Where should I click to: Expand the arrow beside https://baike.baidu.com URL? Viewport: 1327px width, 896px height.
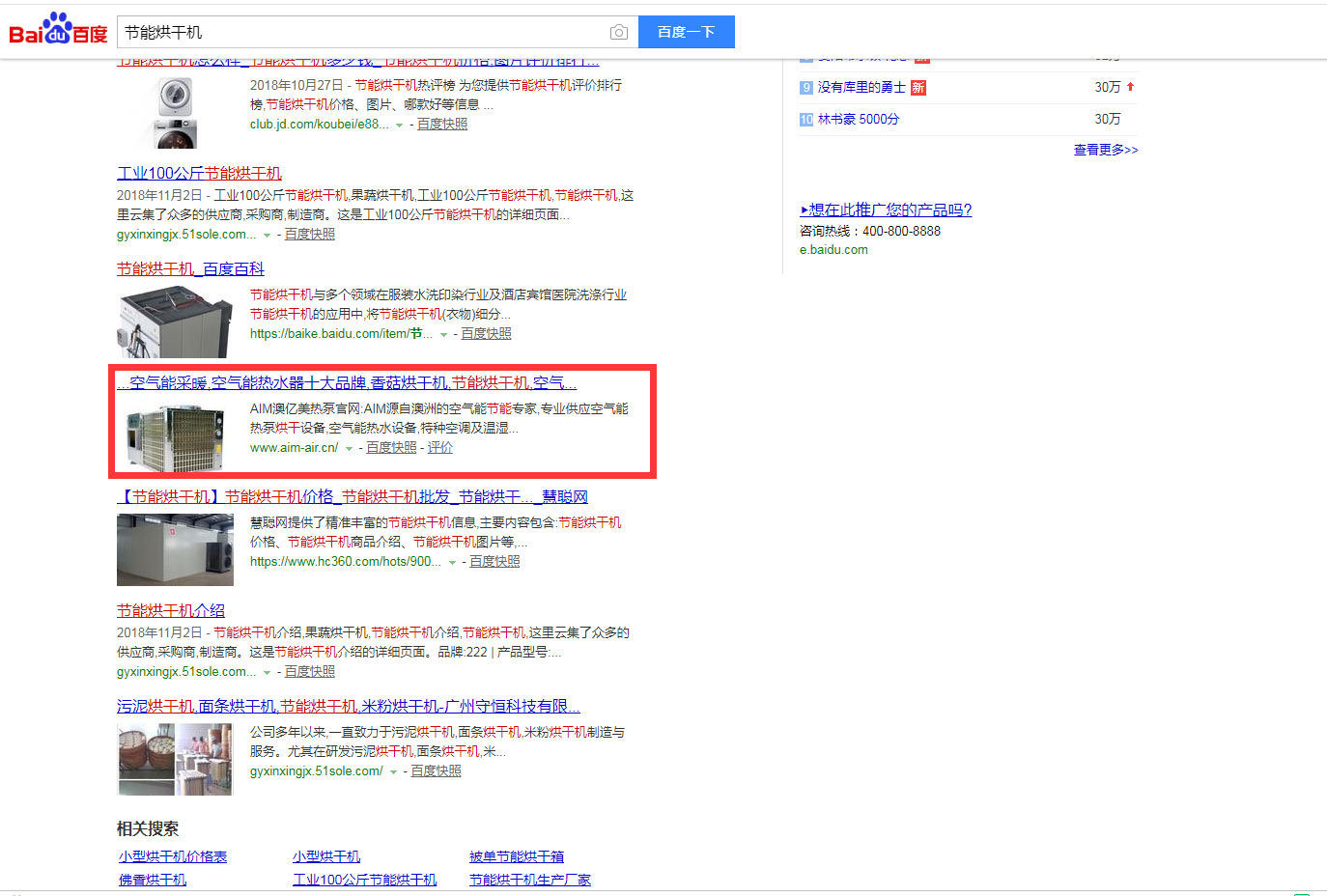tap(442, 332)
